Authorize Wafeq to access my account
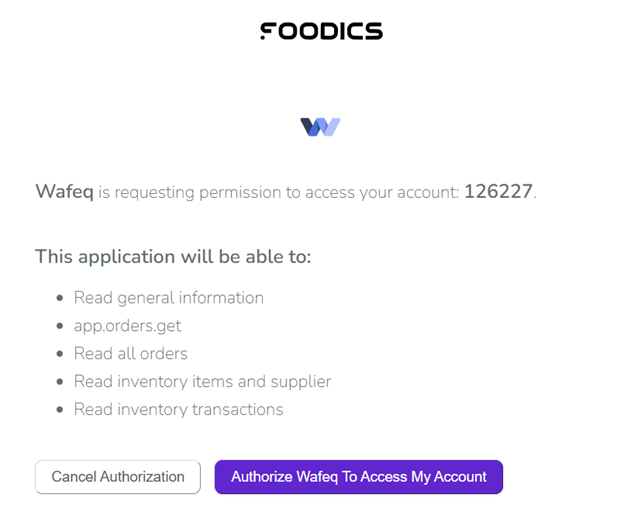 click(x=358, y=477)
